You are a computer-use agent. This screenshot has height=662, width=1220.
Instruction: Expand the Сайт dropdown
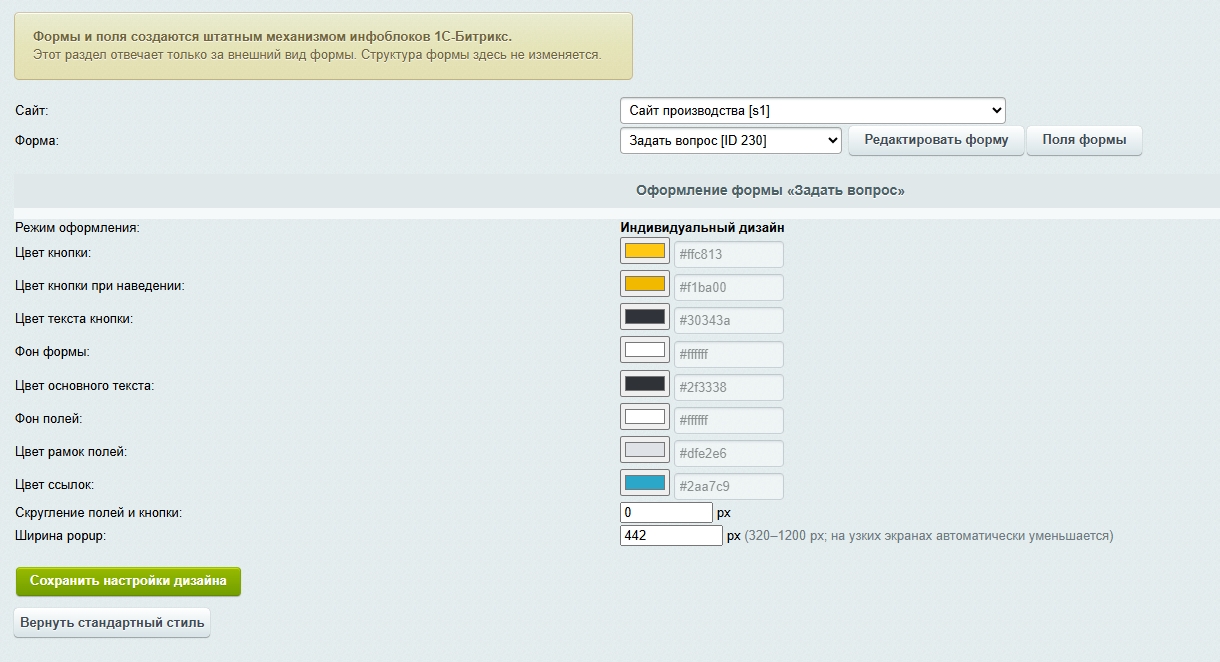(813, 110)
